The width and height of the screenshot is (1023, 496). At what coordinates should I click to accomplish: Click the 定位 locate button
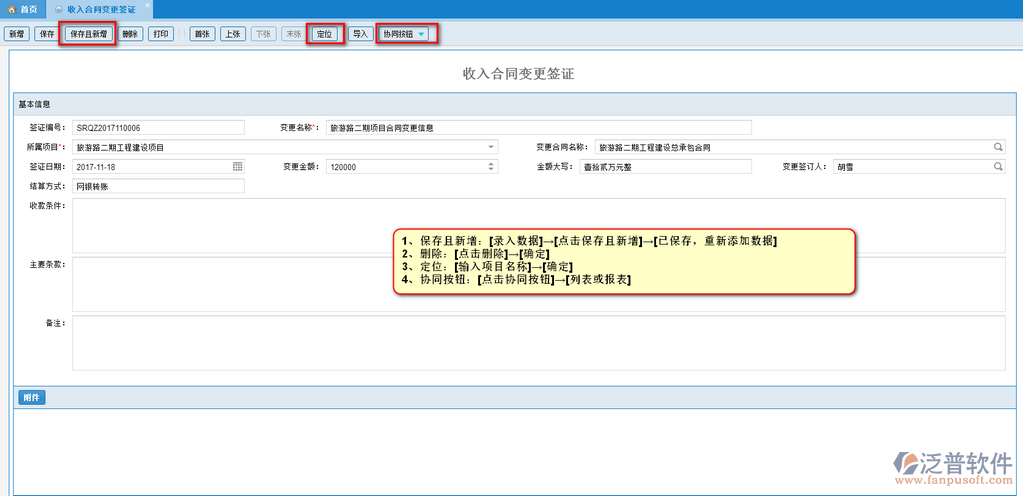(x=325, y=34)
